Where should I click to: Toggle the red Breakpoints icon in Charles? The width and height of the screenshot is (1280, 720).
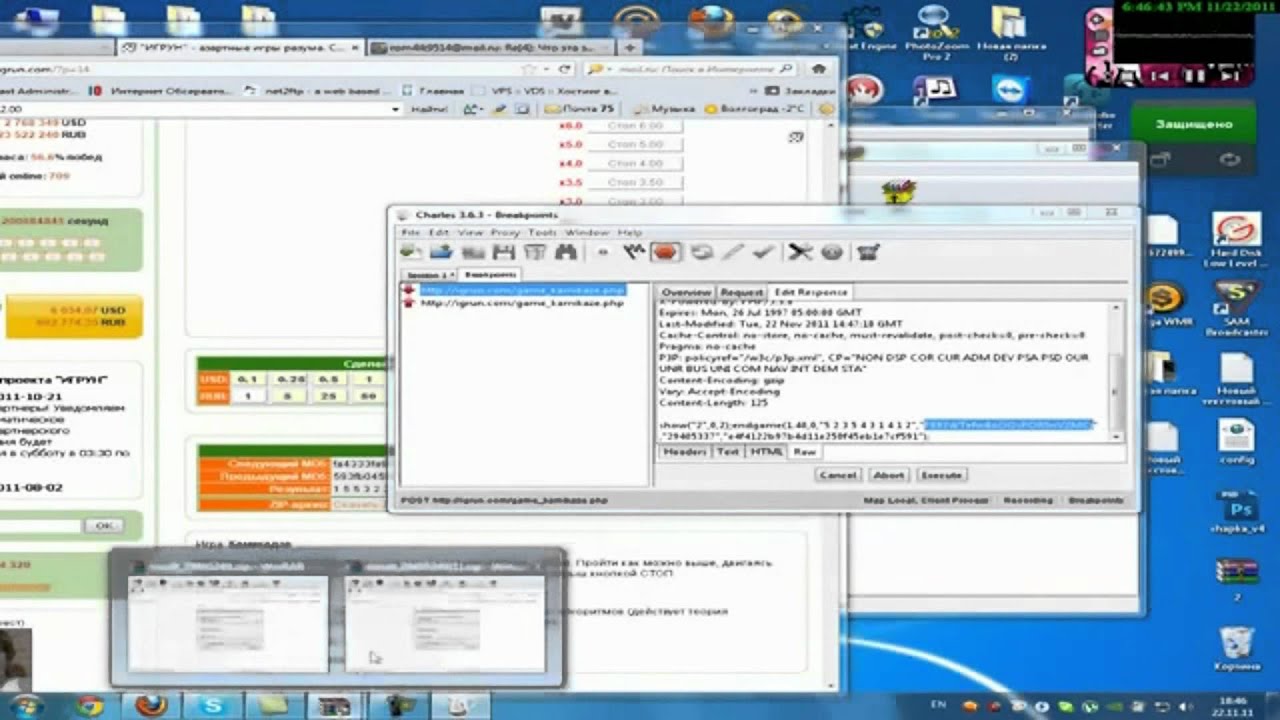click(664, 253)
